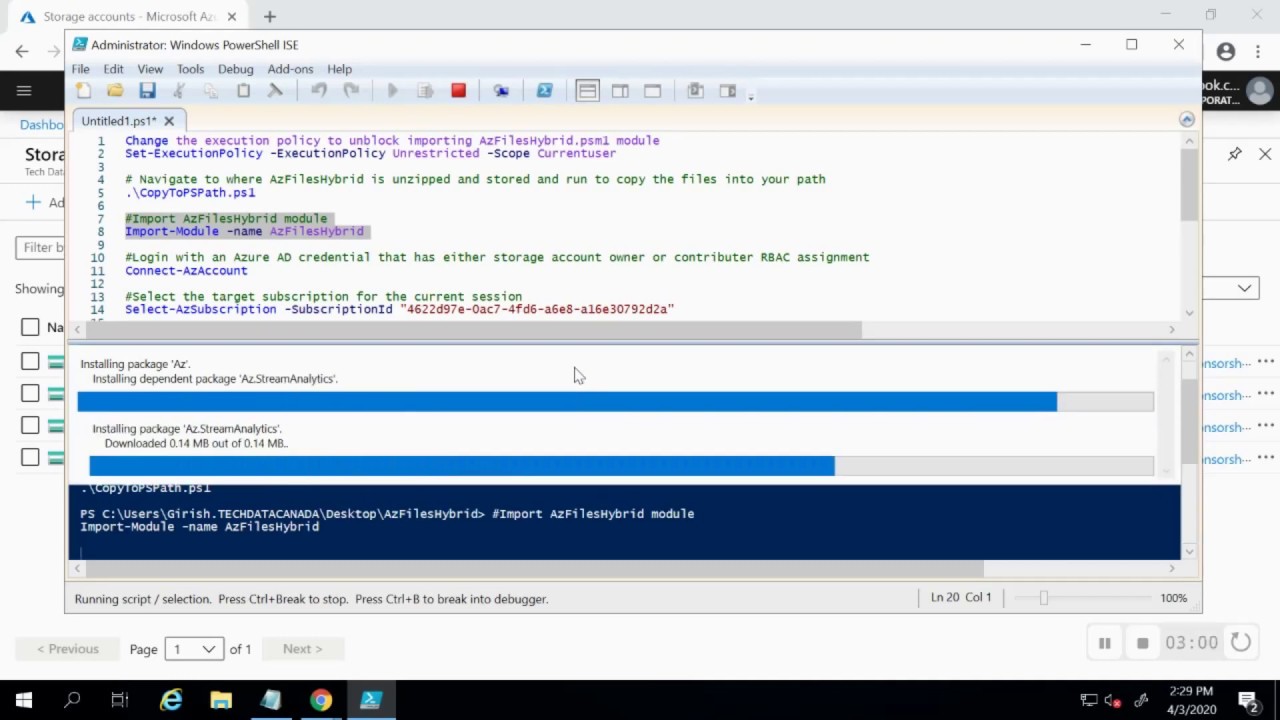Stop the screen recording
The image size is (1280, 720).
tap(1142, 643)
